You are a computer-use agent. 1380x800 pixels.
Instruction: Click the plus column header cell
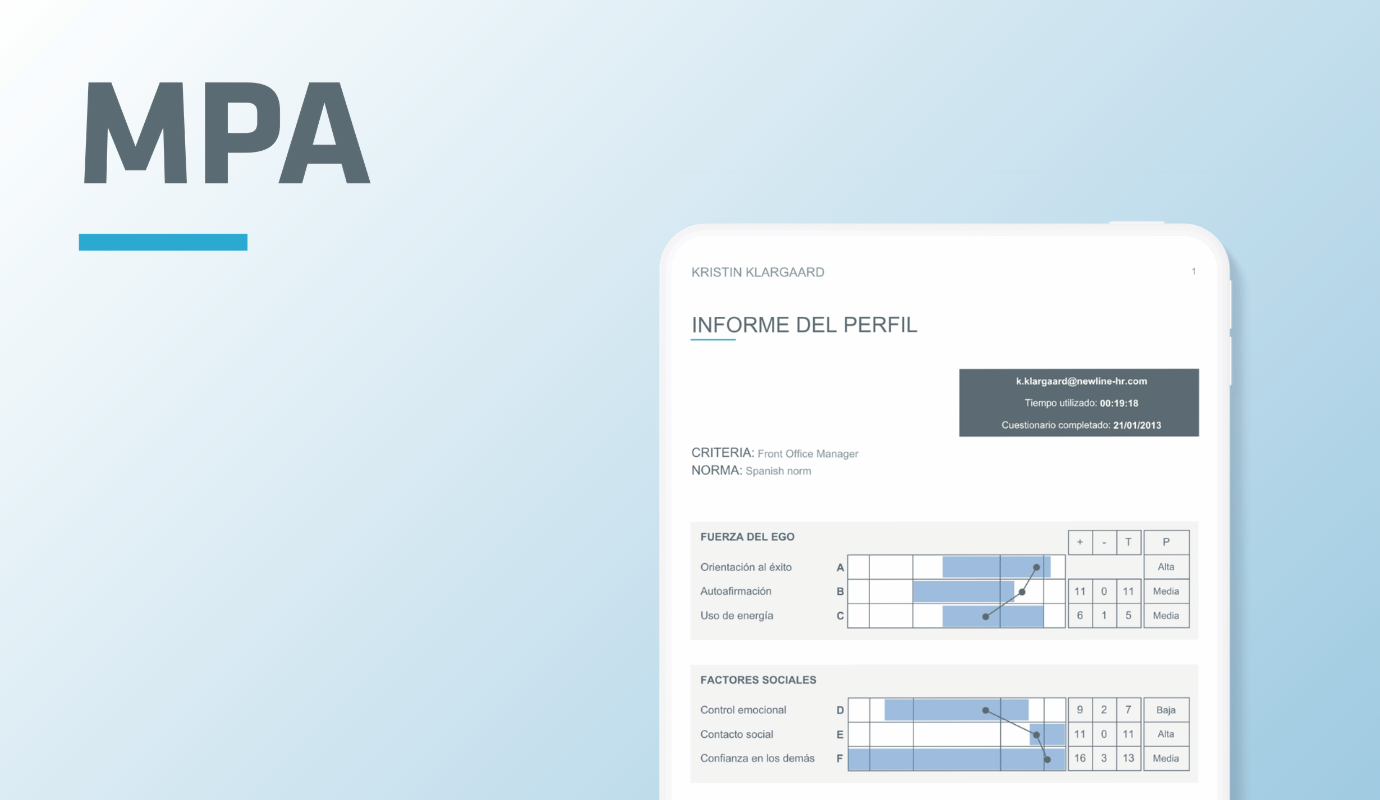tap(1080, 542)
